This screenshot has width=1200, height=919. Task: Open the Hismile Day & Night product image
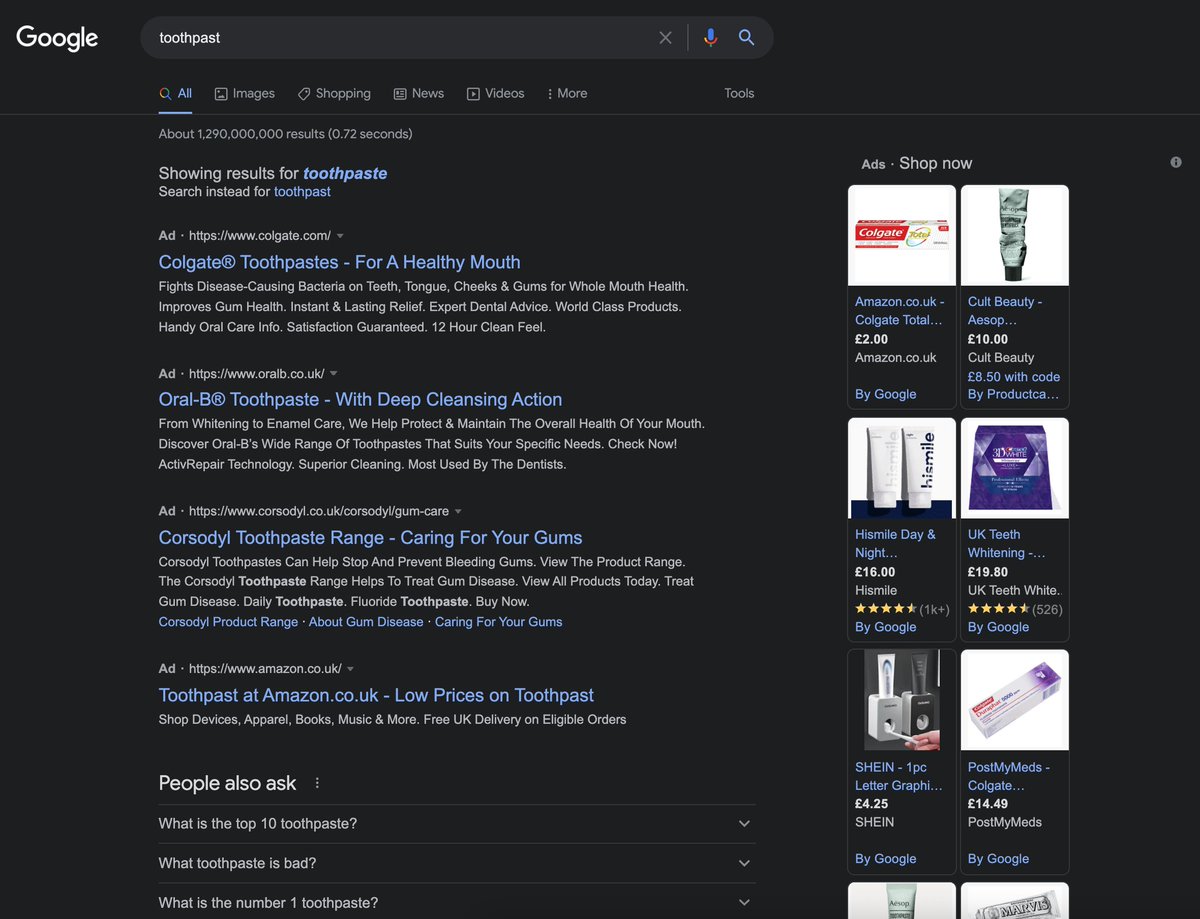click(x=902, y=468)
